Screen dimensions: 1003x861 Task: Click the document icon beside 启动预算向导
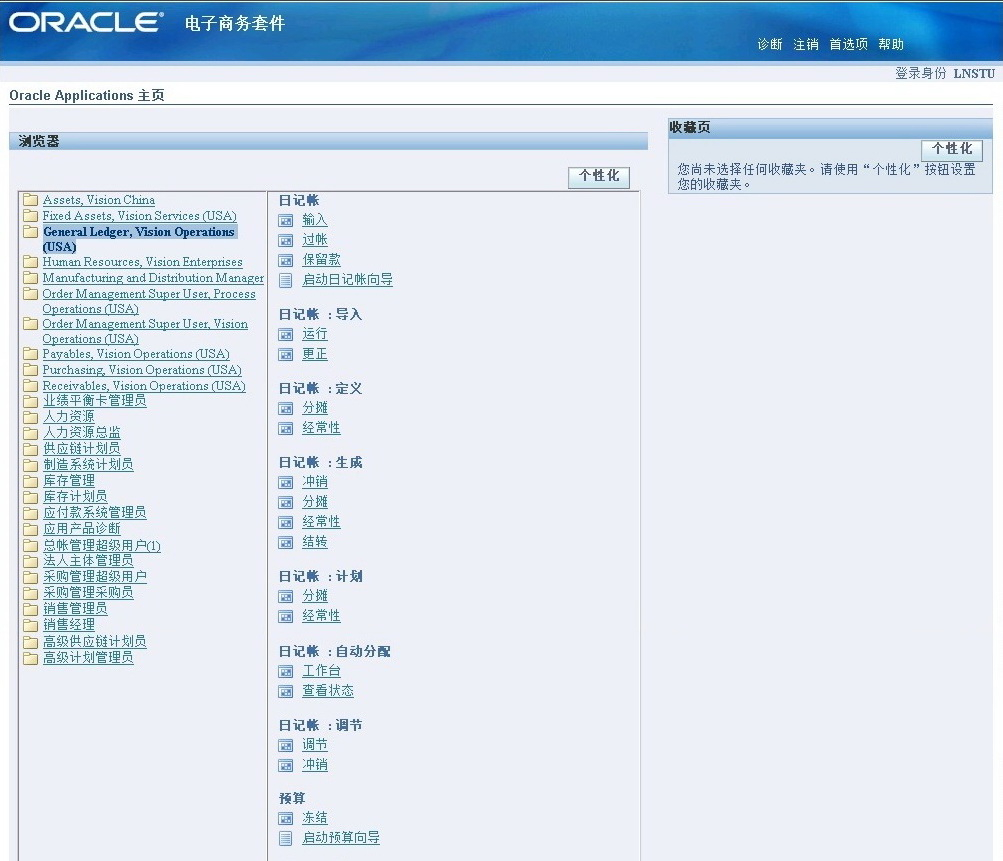pyautogui.click(x=285, y=839)
